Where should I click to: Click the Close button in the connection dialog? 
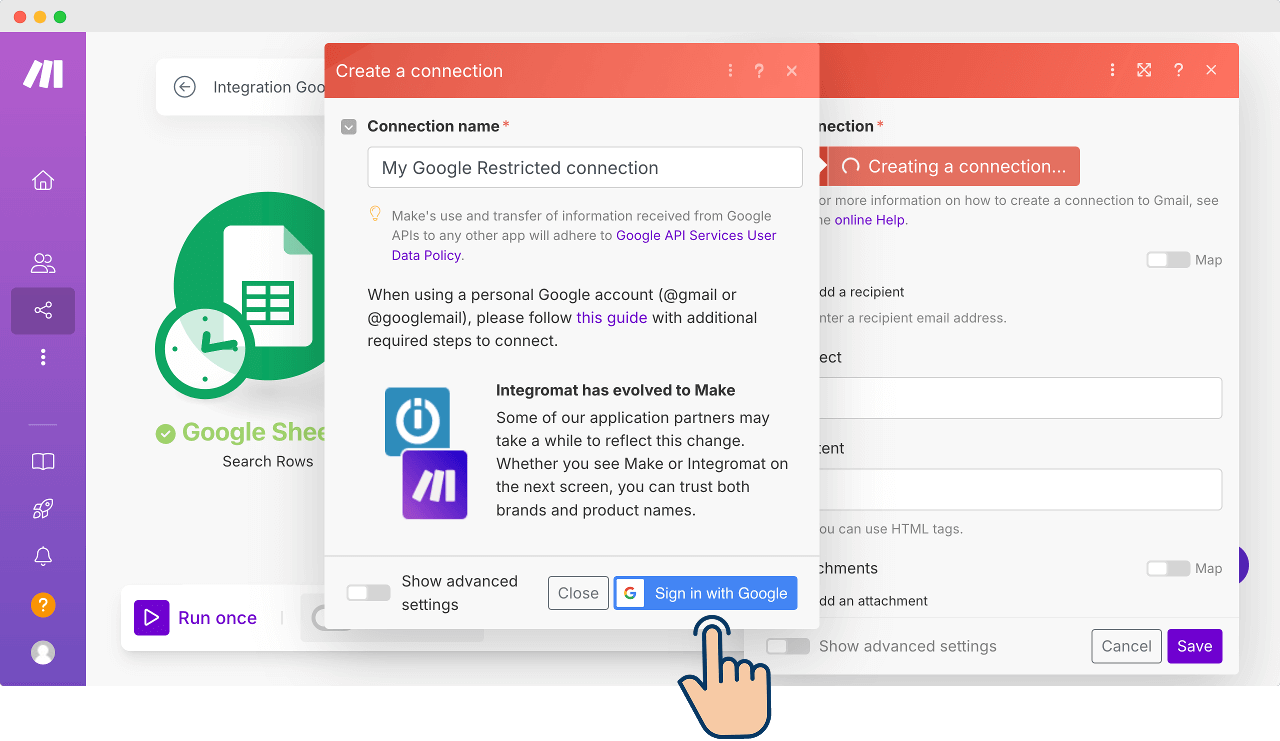[x=578, y=593]
